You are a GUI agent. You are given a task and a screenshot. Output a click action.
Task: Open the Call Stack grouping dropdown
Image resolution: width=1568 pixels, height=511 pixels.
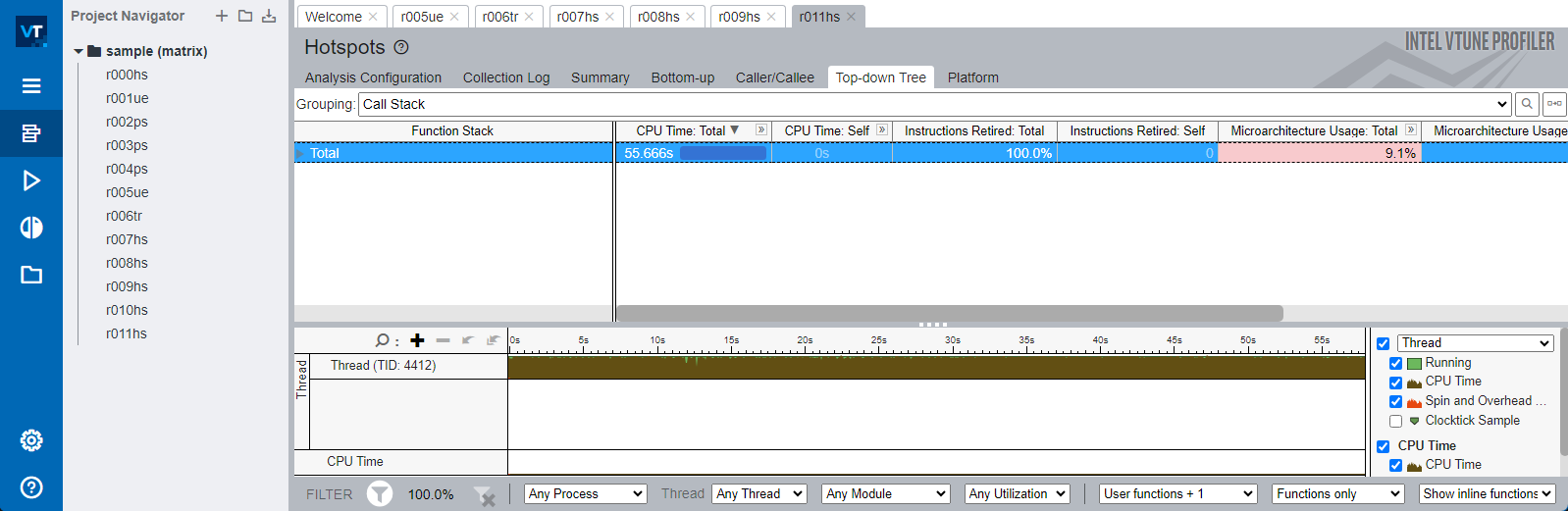click(934, 104)
